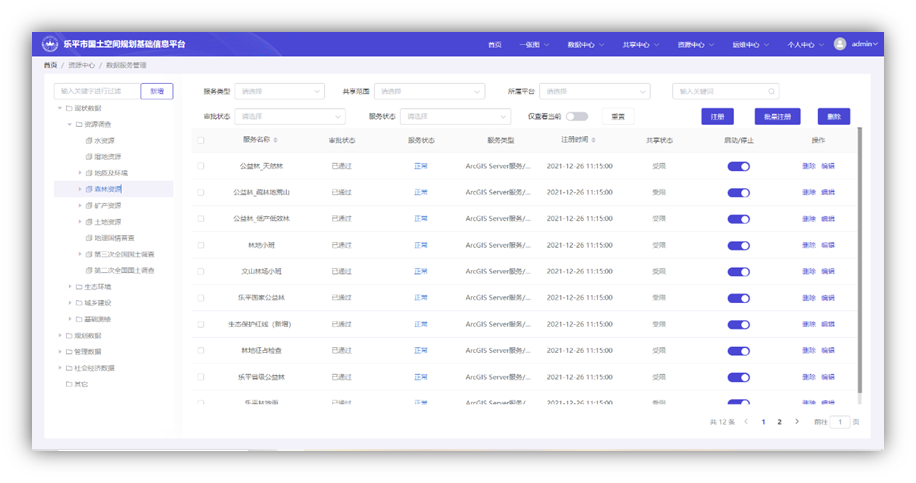Enable the 仅查看当前 switch
This screenshot has width=916, height=483.
tap(578, 116)
